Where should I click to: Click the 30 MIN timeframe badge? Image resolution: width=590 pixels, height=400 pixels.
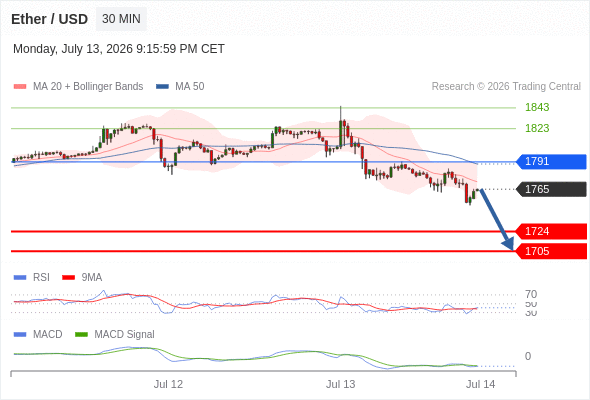tap(121, 19)
